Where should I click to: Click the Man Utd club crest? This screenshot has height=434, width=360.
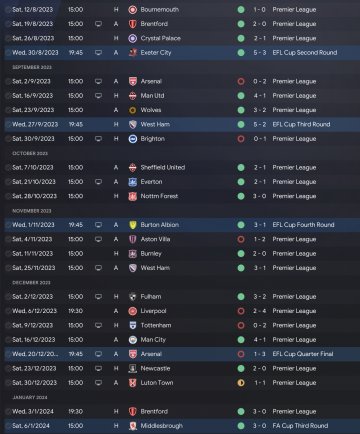tap(133, 96)
